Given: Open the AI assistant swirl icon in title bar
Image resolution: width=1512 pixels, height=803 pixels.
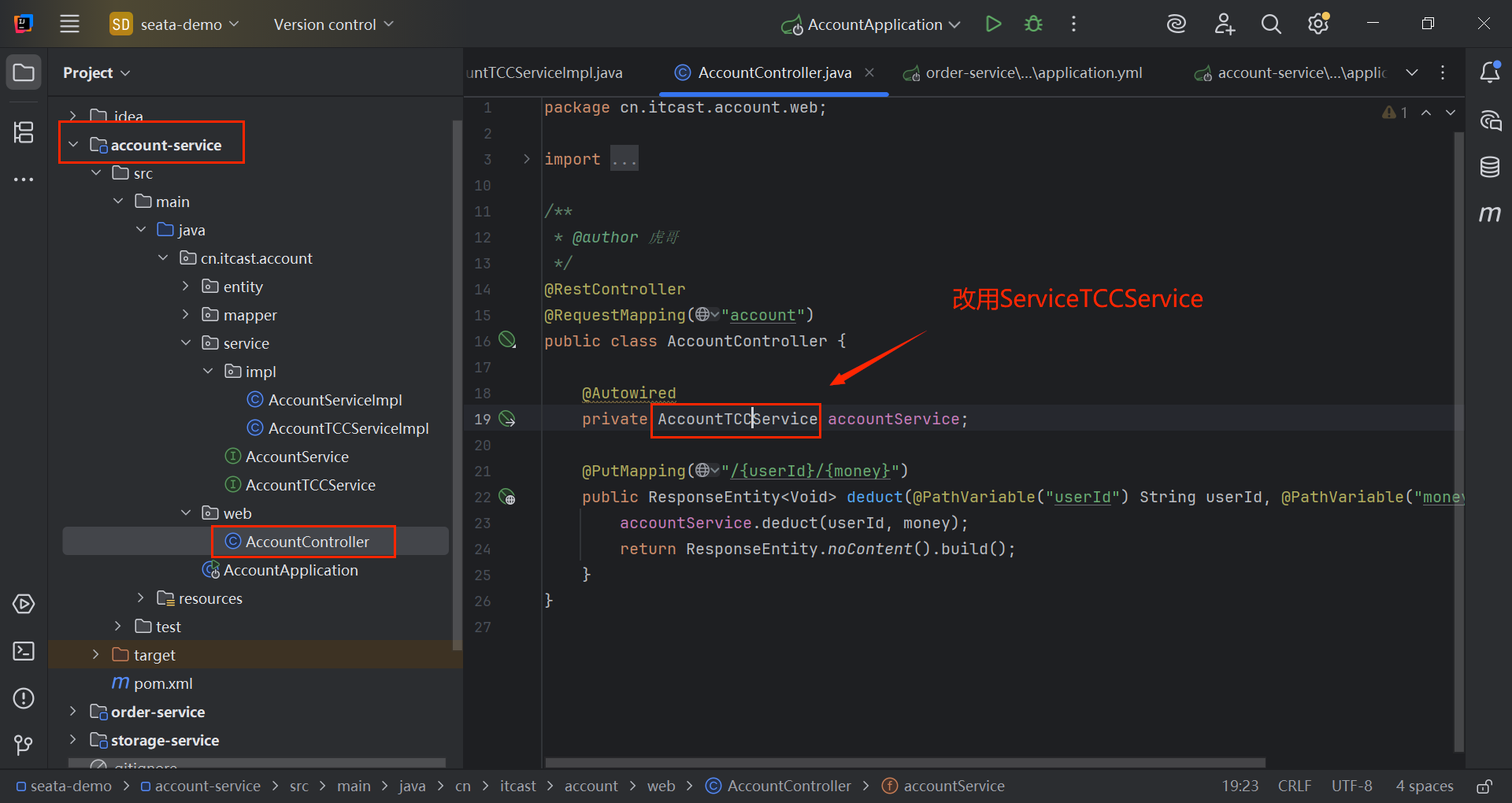Looking at the screenshot, I should 1176,24.
